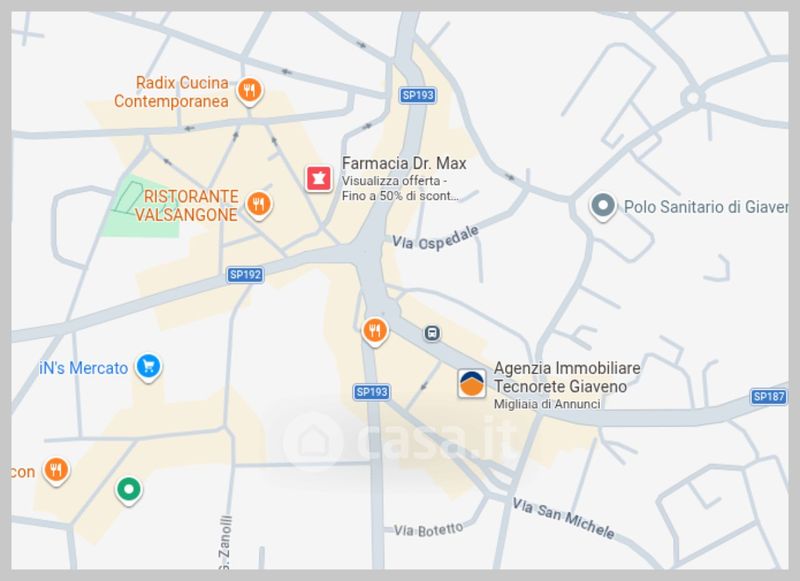Click the restaurant pin beside the 'con' label
Image resolution: width=800 pixels, height=581 pixels.
(x=56, y=471)
